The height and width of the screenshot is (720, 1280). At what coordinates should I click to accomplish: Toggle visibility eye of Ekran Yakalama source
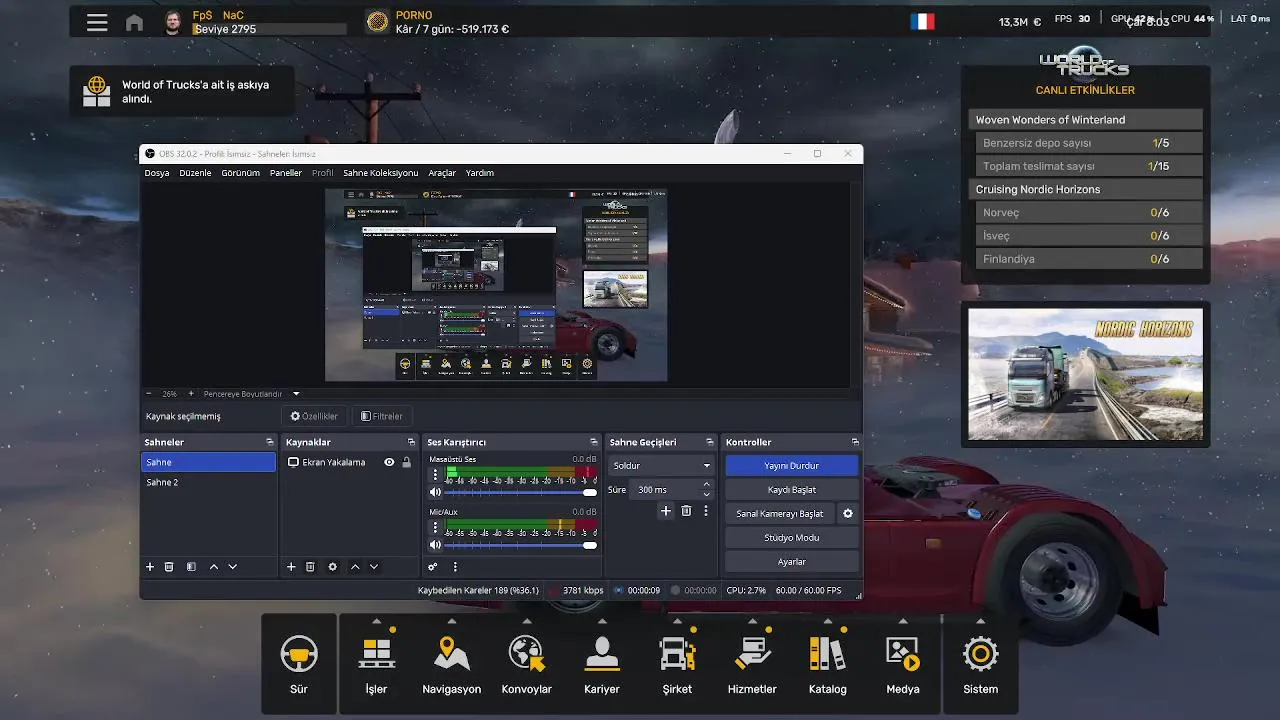[x=389, y=462]
